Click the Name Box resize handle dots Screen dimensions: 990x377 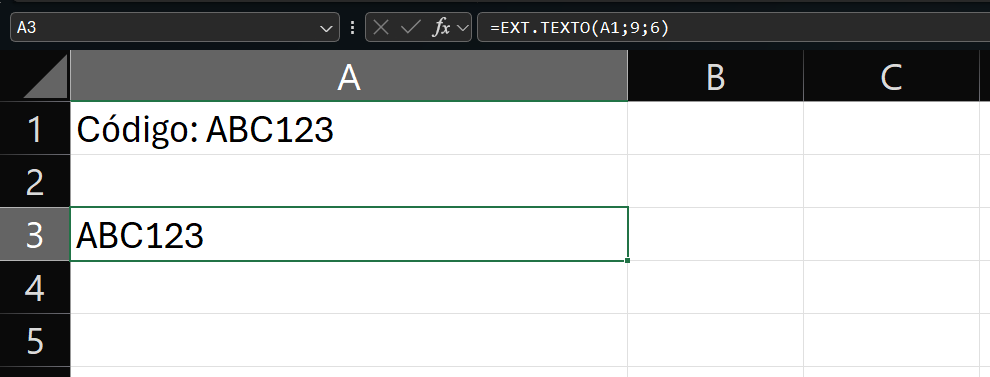(x=352, y=28)
